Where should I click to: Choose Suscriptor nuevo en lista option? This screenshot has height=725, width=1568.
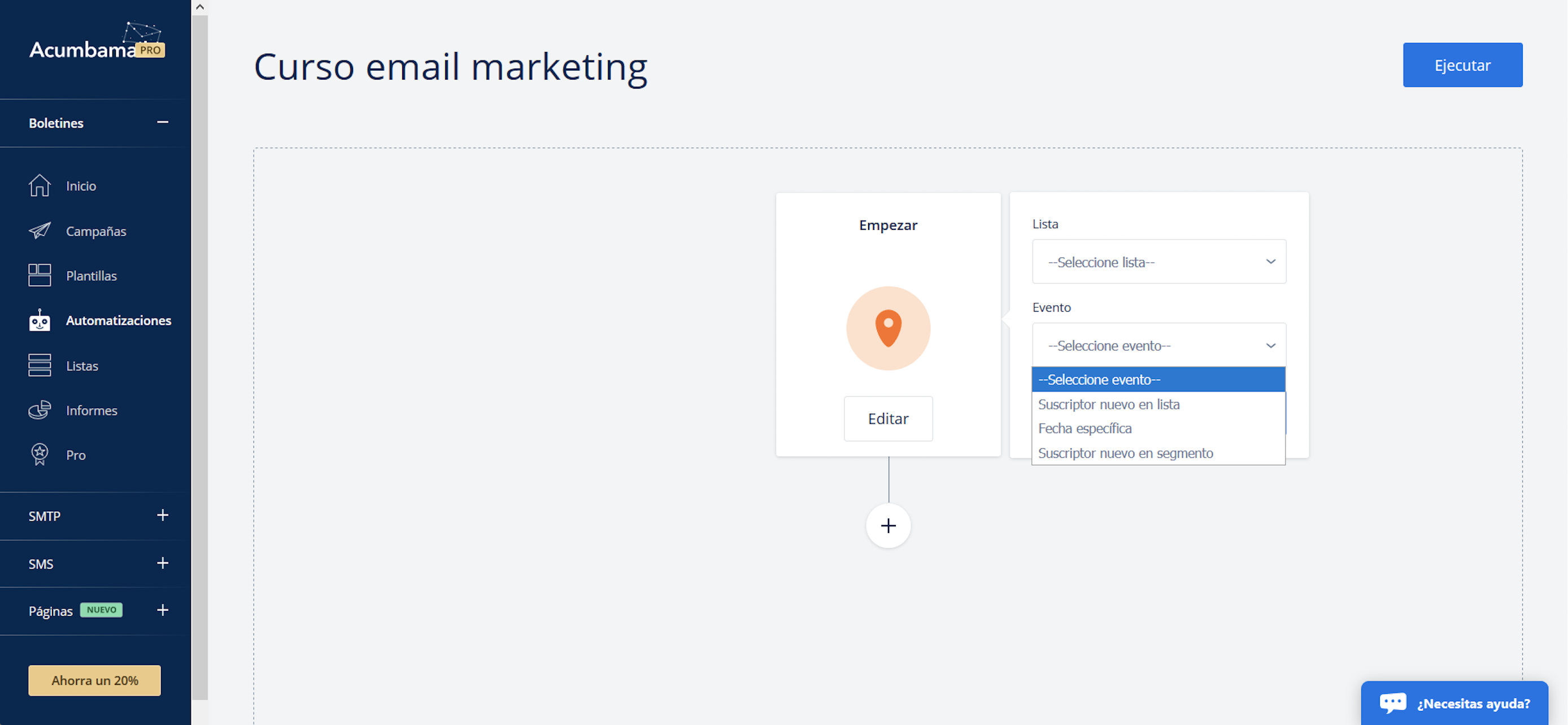coord(1108,404)
